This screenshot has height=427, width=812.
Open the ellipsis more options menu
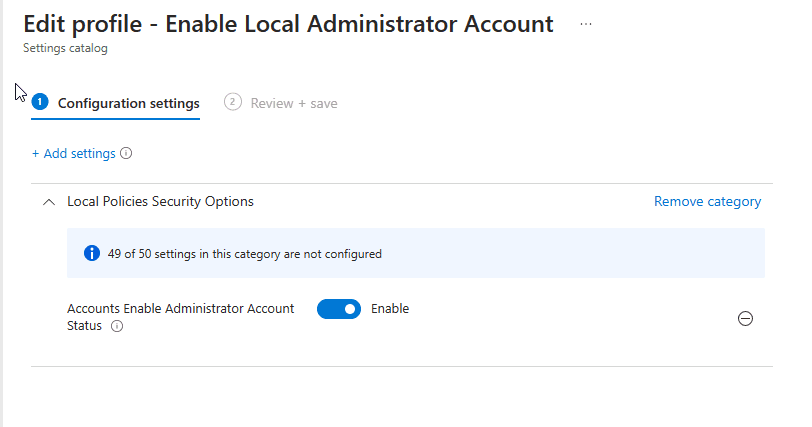pyautogui.click(x=586, y=24)
